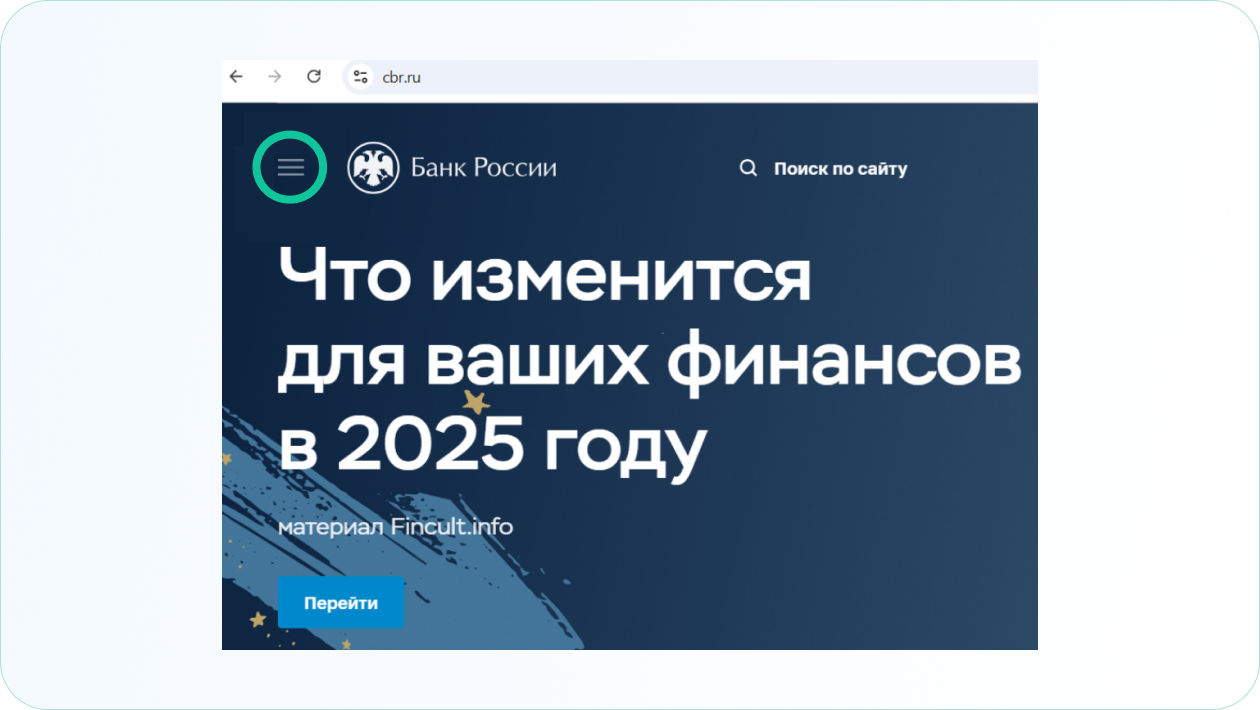The width and height of the screenshot is (1260, 710).
Task: Click the search magnifier icon
Action: 748,169
